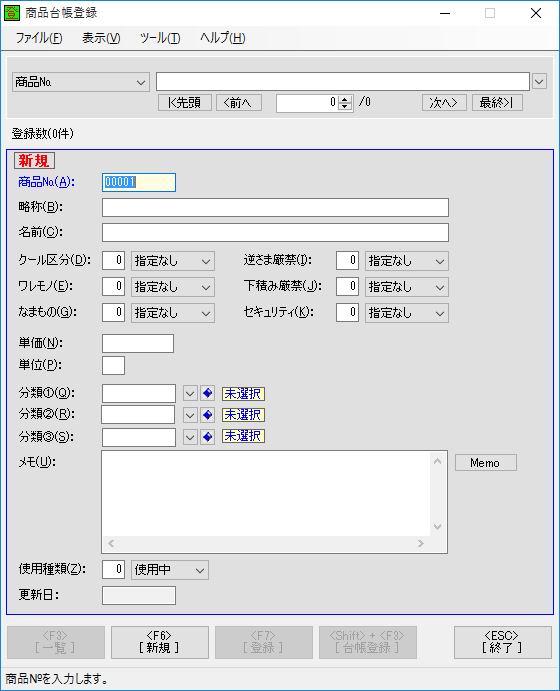
Task: Click blue diamond icon for 分類②
Action: pyautogui.click(x=208, y=415)
